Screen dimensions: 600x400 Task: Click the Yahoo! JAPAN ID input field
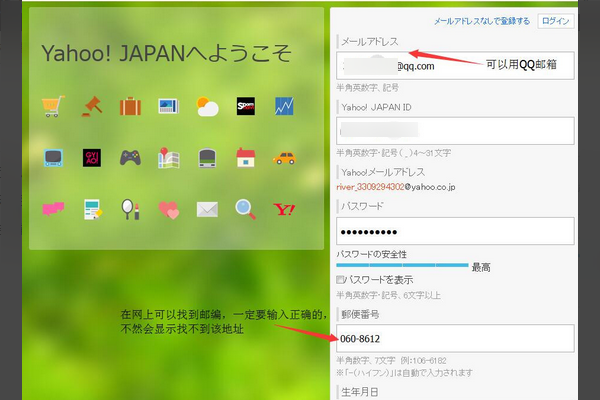[455, 131]
